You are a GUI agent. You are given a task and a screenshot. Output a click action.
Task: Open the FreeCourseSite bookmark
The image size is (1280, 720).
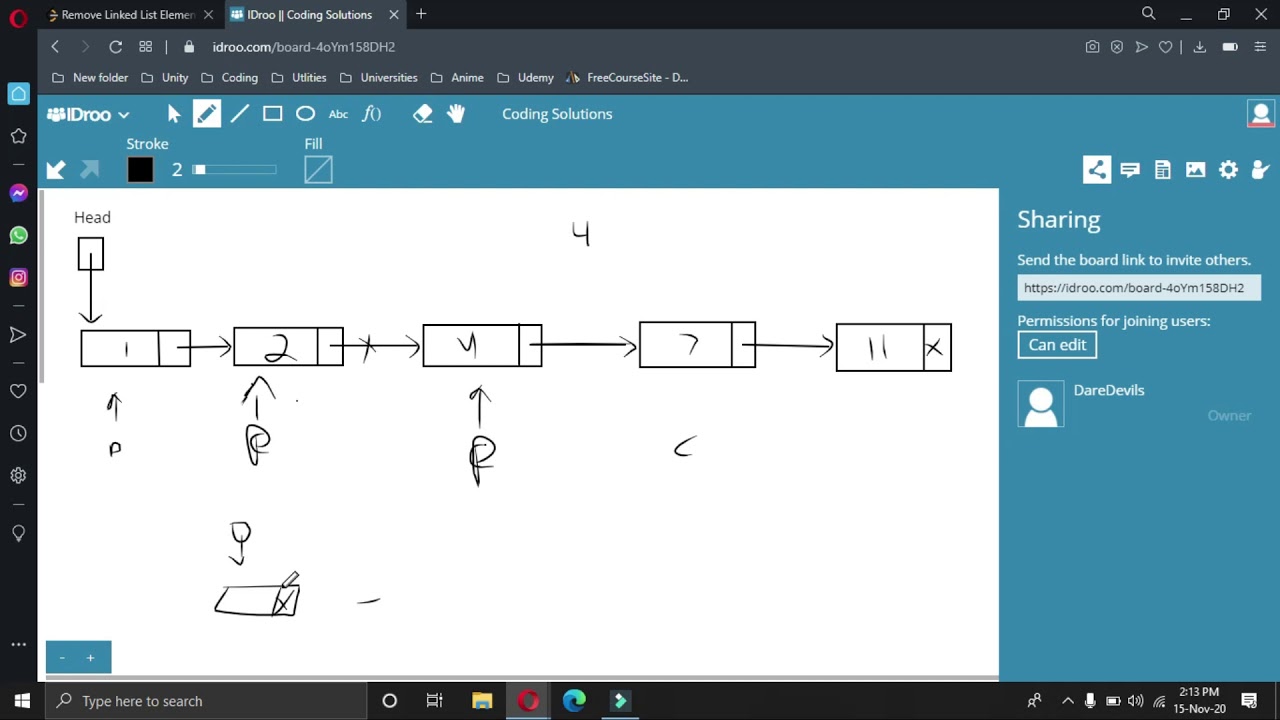pyautogui.click(x=627, y=77)
